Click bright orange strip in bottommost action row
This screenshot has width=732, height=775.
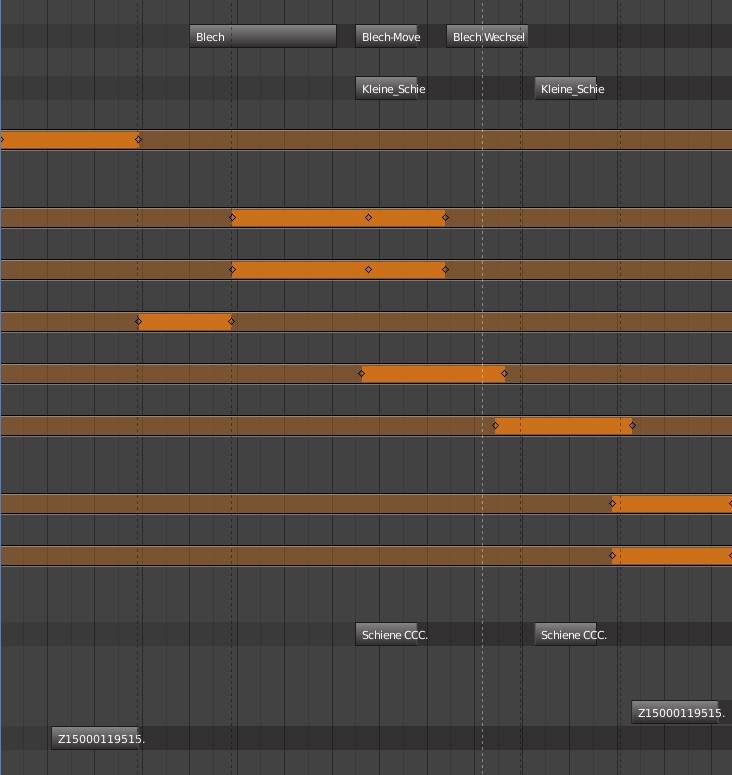pyautogui.click(x=672, y=556)
